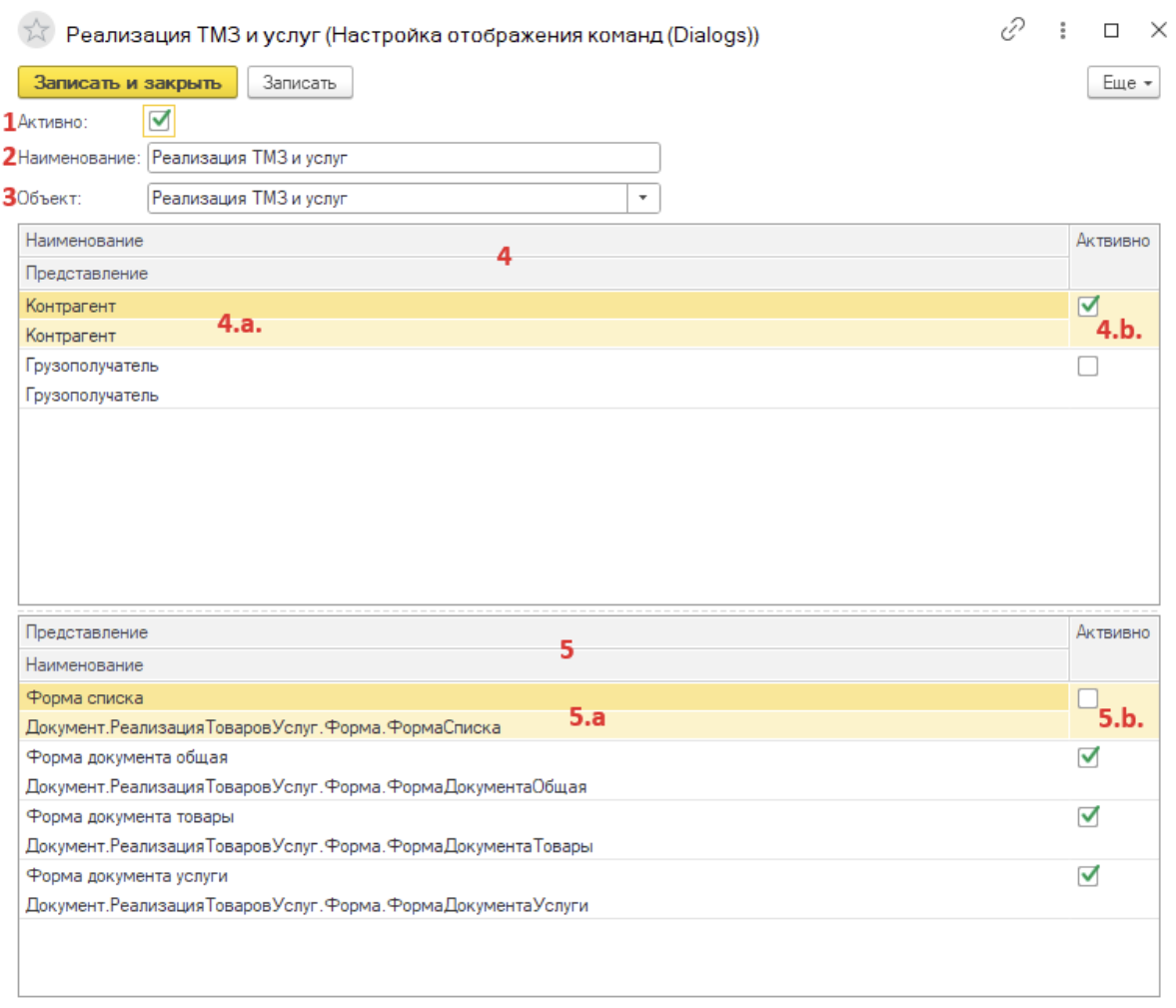
Task: Copy link using the chain icon
Action: [x=1012, y=31]
